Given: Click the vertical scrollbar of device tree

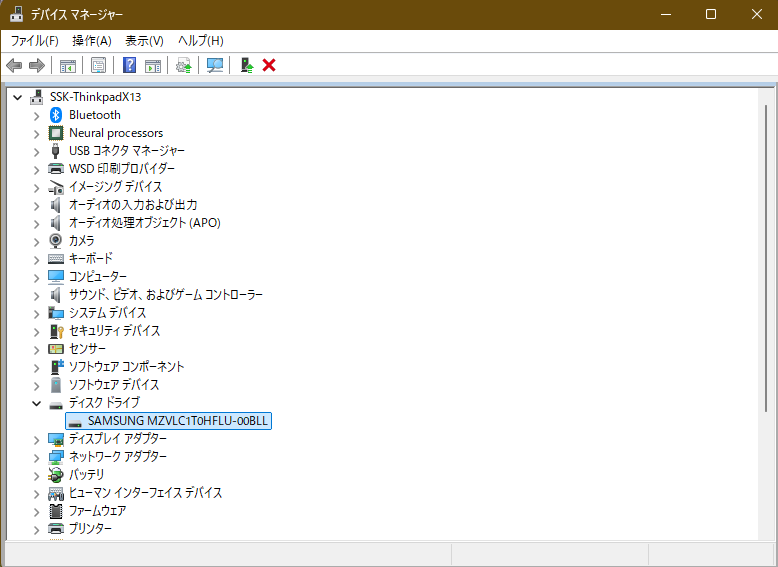Looking at the screenshot, I should pos(766,300).
